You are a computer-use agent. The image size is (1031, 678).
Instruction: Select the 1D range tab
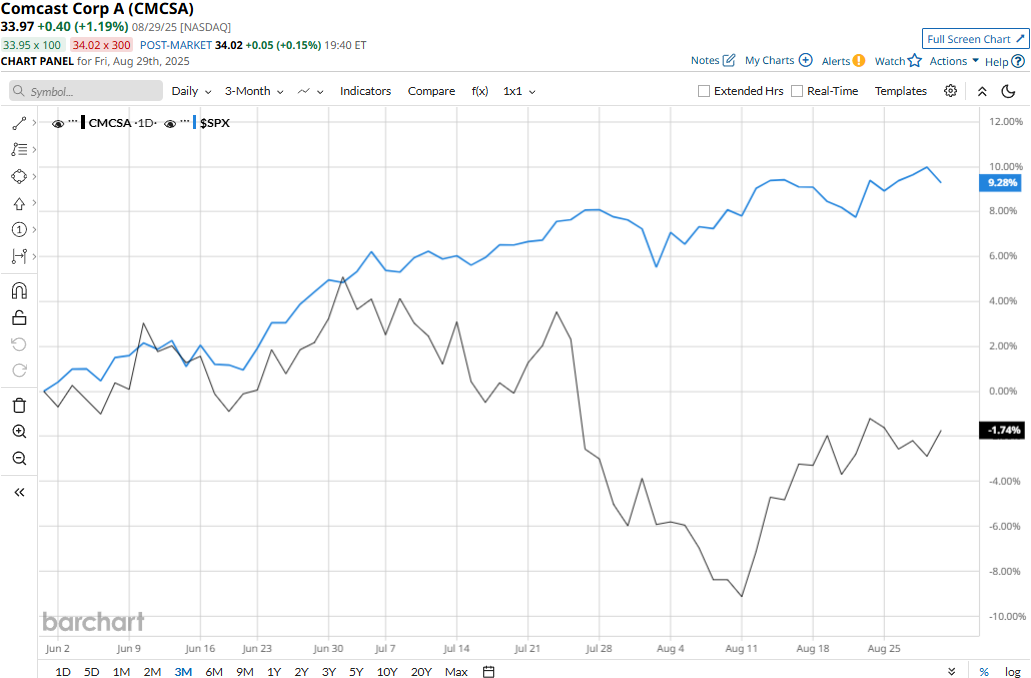62,671
